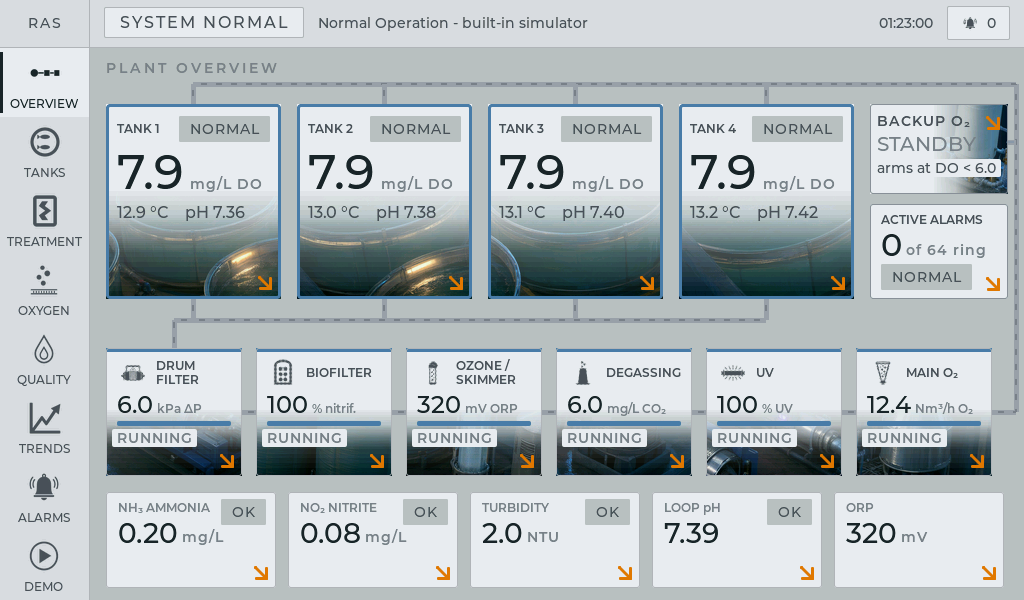Screen dimensions: 1024x600
Task: Click UV RUNNING status badge
Action: pyautogui.click(x=754, y=438)
